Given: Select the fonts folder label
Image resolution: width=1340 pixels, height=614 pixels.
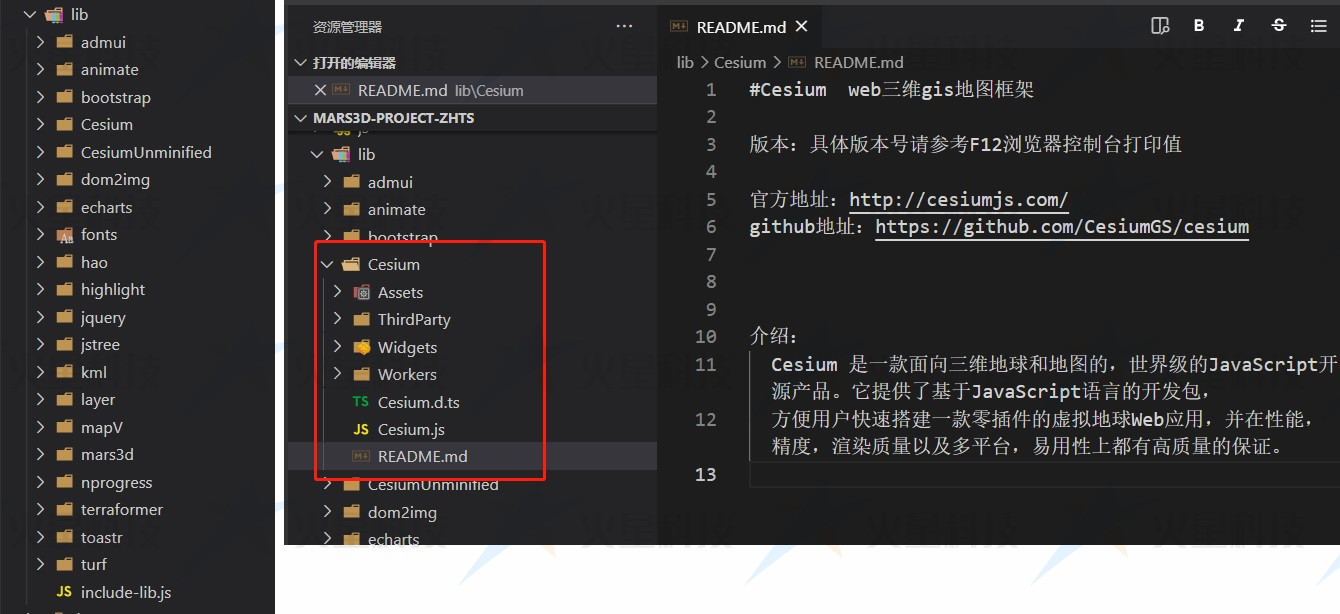Looking at the screenshot, I should (x=99, y=235).
